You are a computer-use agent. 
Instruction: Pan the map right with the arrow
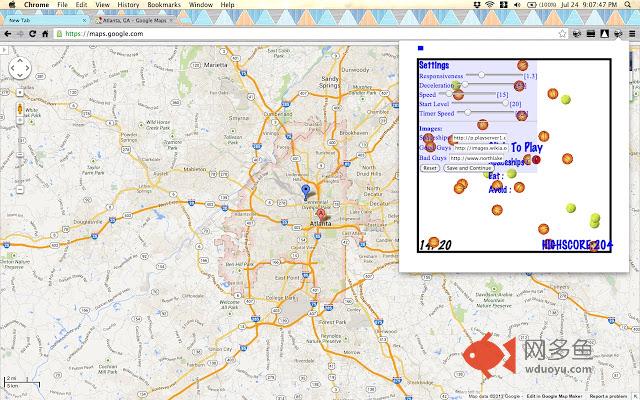click(x=28, y=68)
